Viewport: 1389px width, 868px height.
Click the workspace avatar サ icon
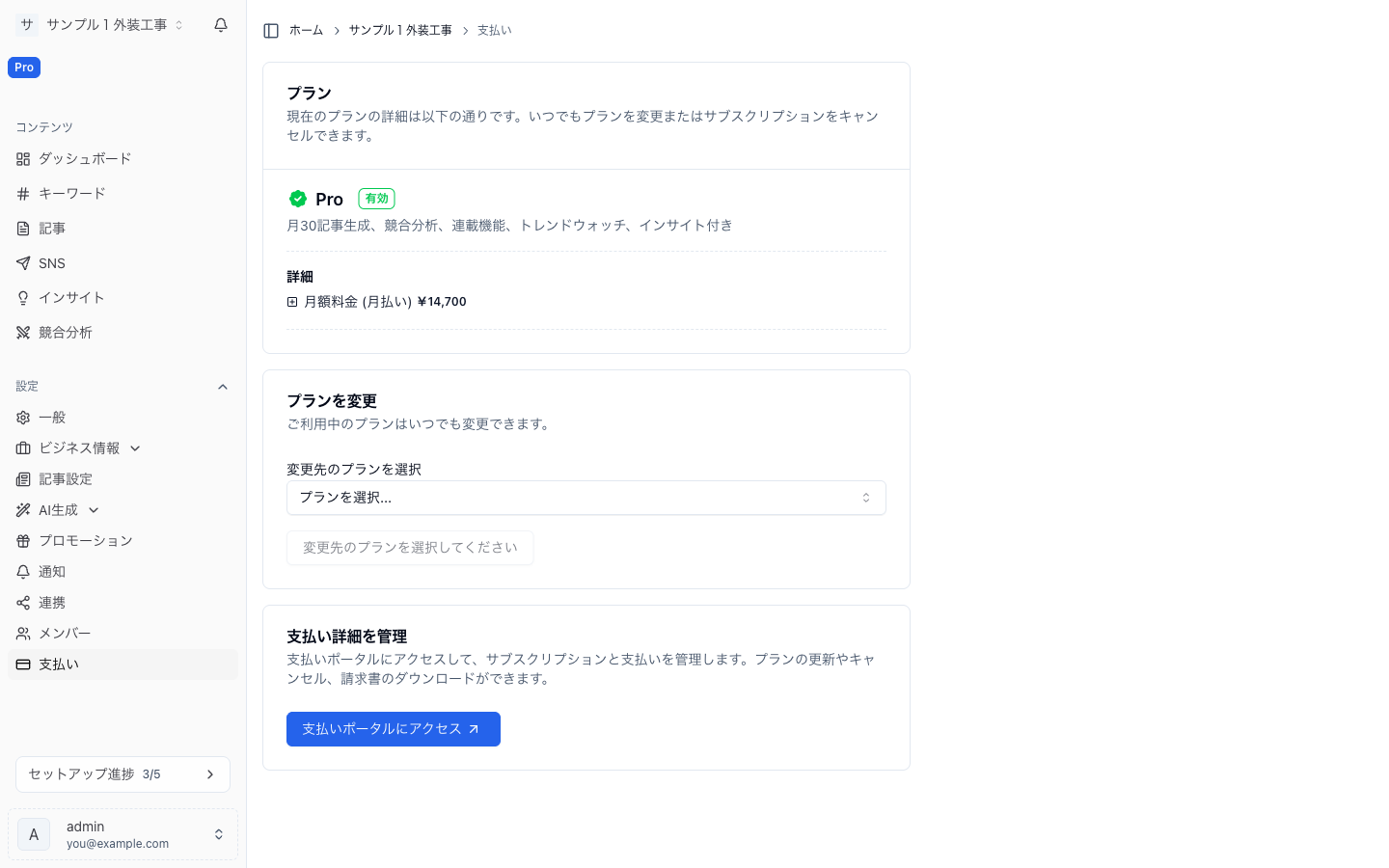[x=27, y=25]
